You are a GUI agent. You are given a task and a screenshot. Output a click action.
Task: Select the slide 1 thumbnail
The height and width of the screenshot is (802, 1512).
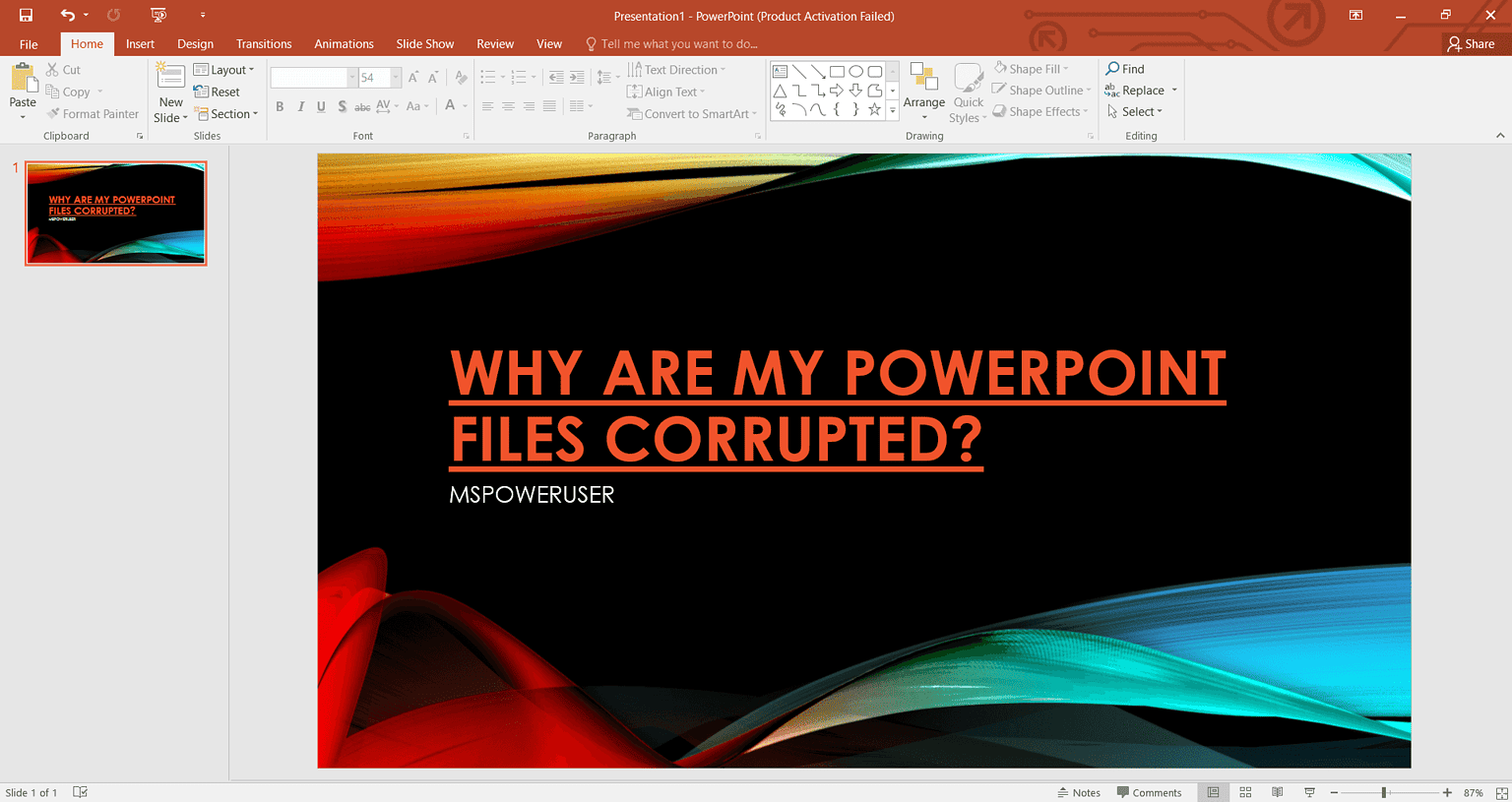pyautogui.click(x=115, y=213)
